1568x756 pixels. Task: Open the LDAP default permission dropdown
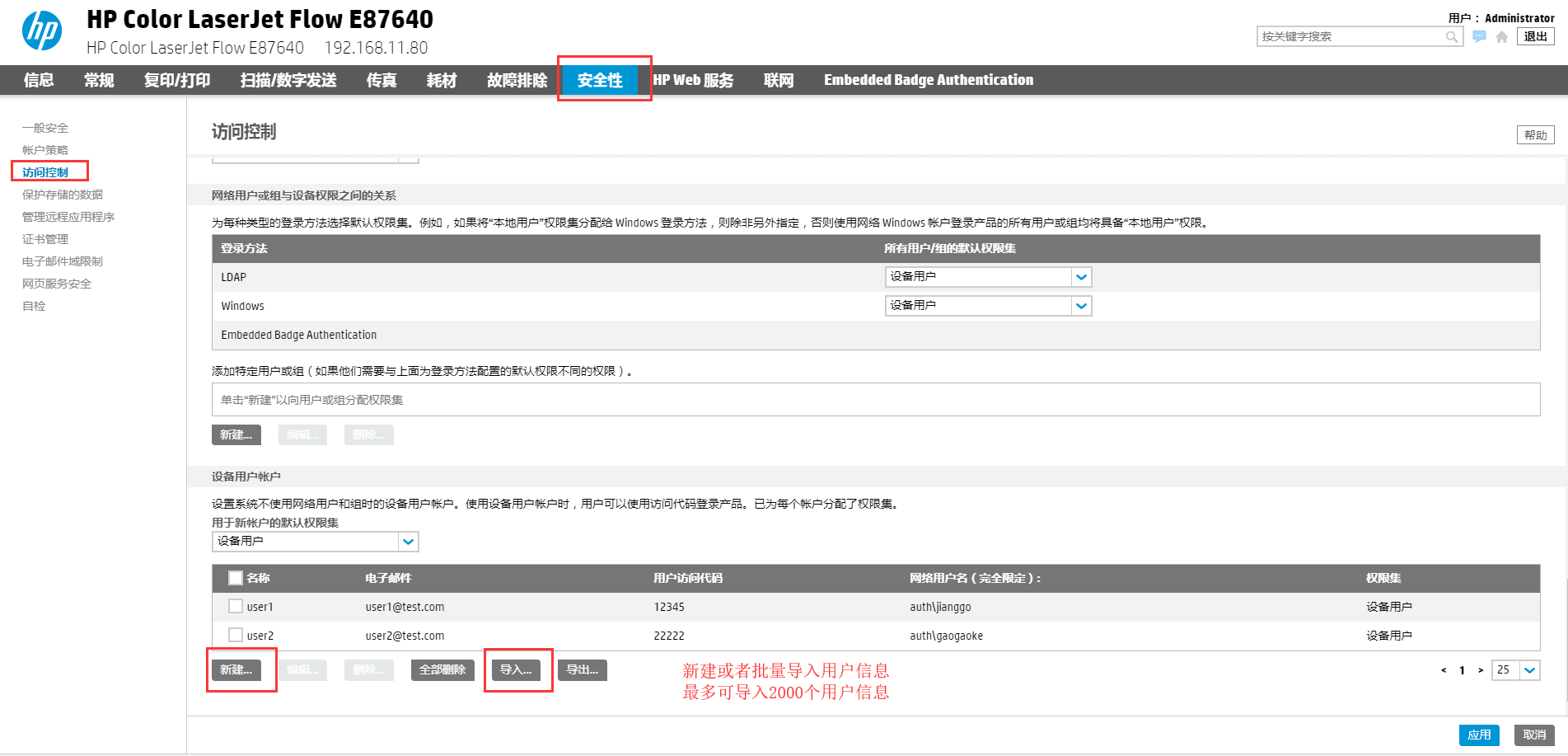988,277
